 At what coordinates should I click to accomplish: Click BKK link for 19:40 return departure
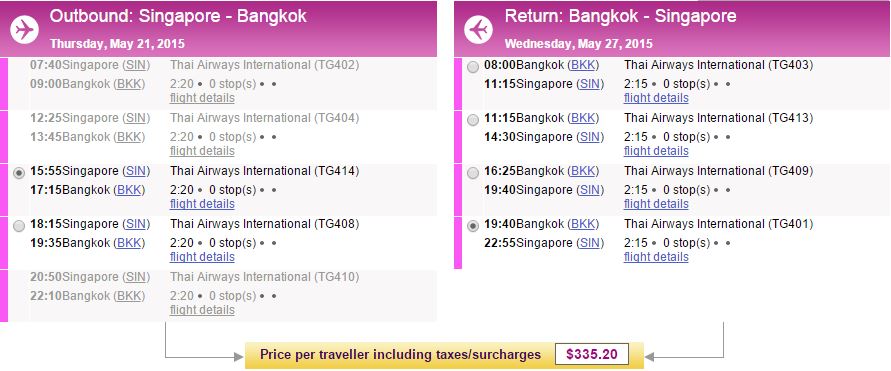(583, 224)
